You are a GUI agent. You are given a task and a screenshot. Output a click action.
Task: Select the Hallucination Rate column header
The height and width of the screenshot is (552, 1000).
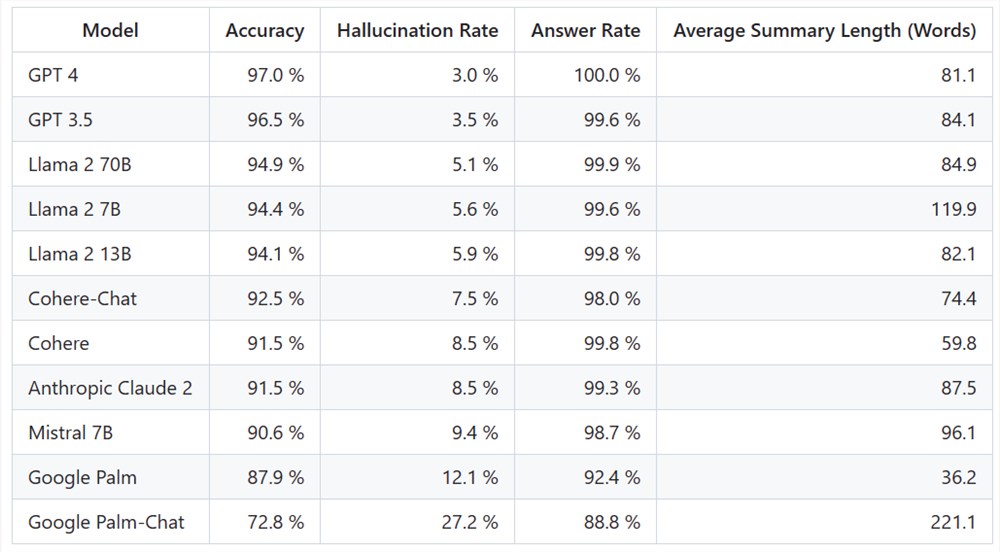(417, 30)
